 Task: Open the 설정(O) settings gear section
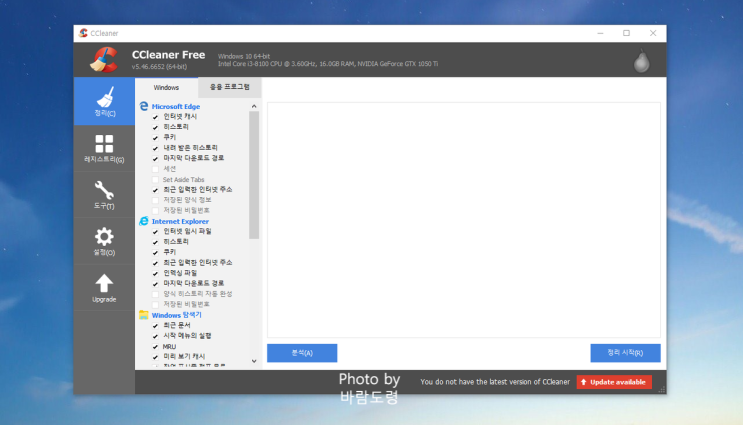tap(104, 241)
